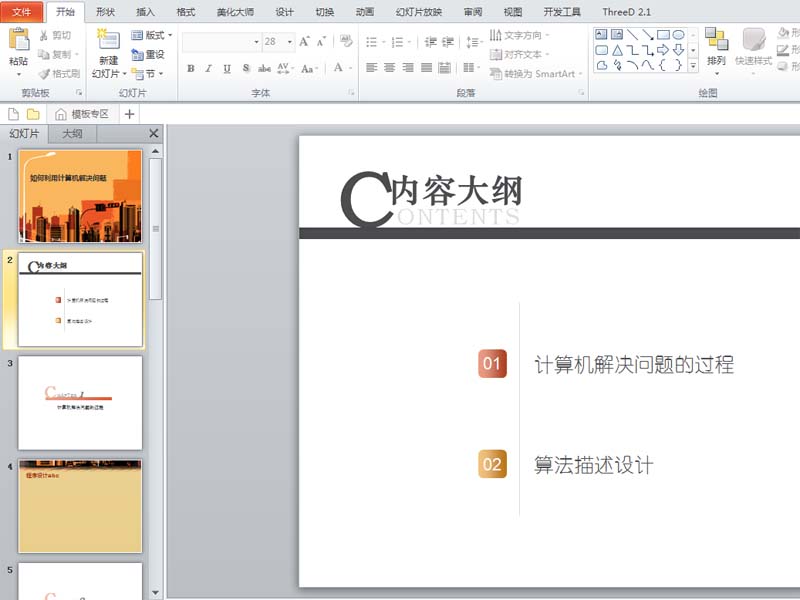This screenshot has width=800, height=600.
Task: Close the slide thumbnail pane
Action: (x=154, y=134)
